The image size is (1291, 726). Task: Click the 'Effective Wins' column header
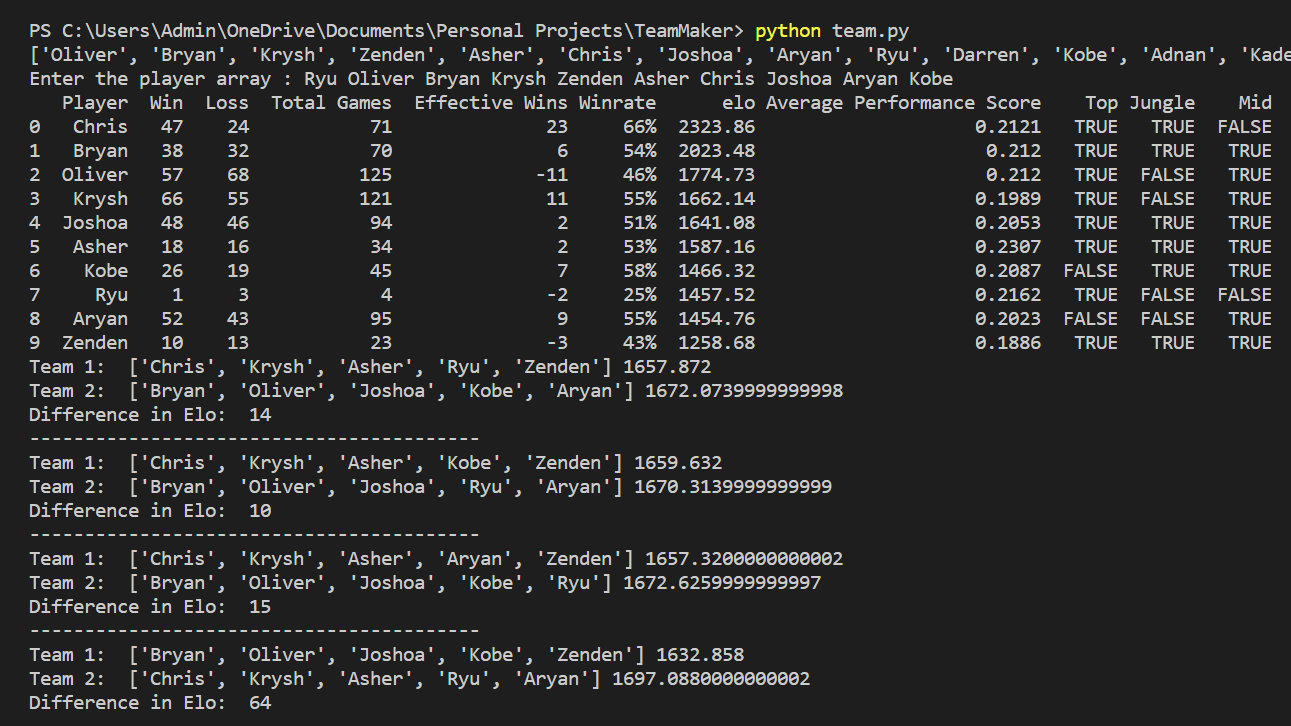[491, 103]
